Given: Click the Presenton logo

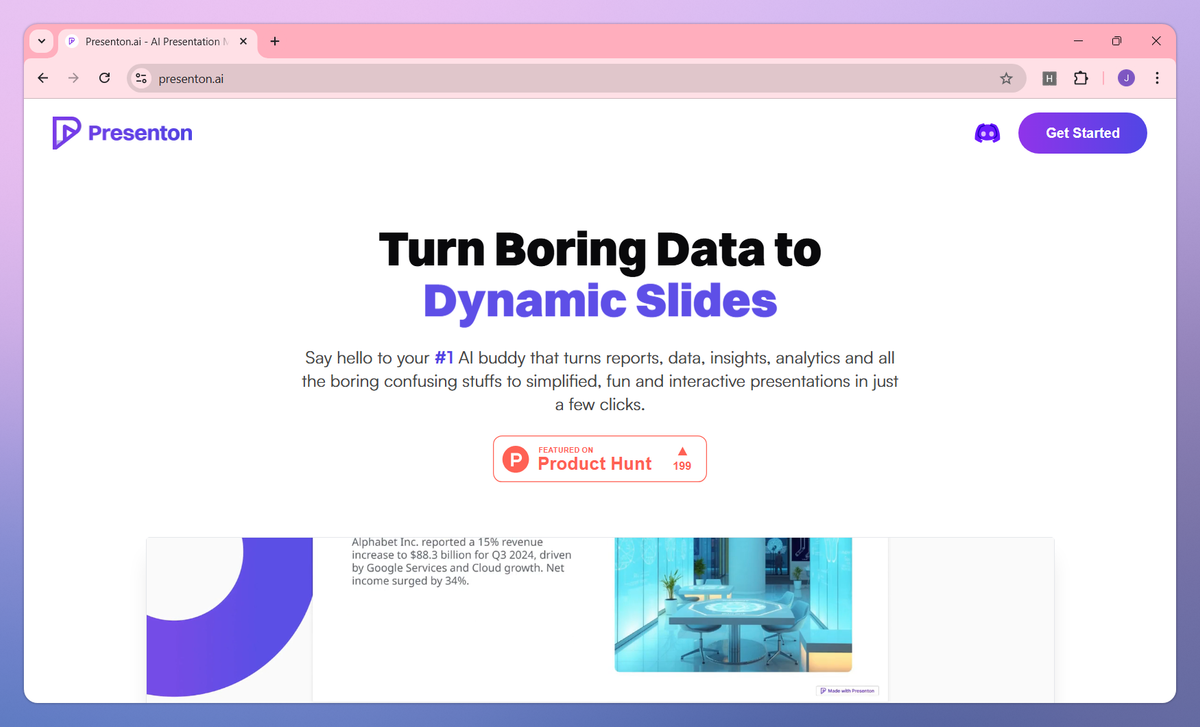Looking at the screenshot, I should pos(122,133).
